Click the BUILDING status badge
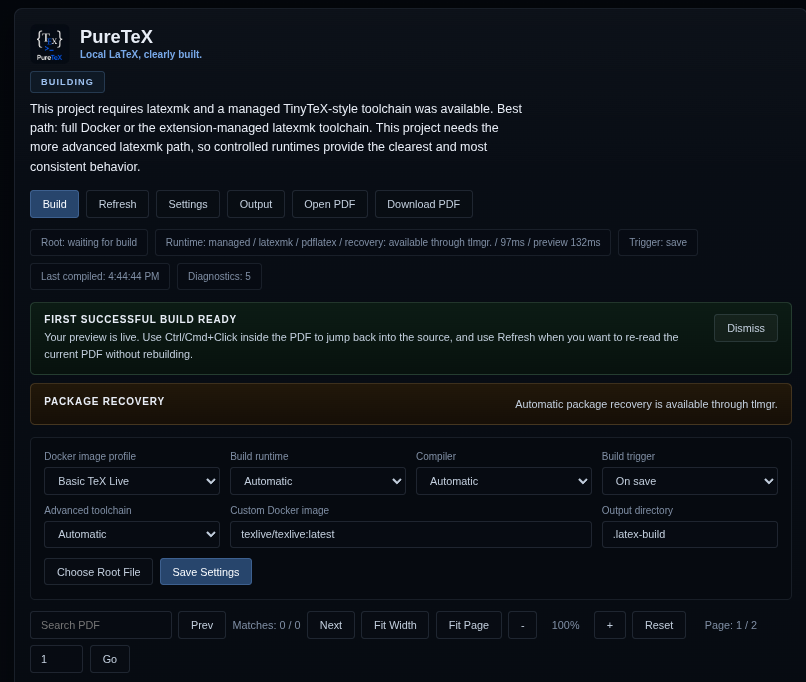This screenshot has height=682, width=806. coord(67,82)
